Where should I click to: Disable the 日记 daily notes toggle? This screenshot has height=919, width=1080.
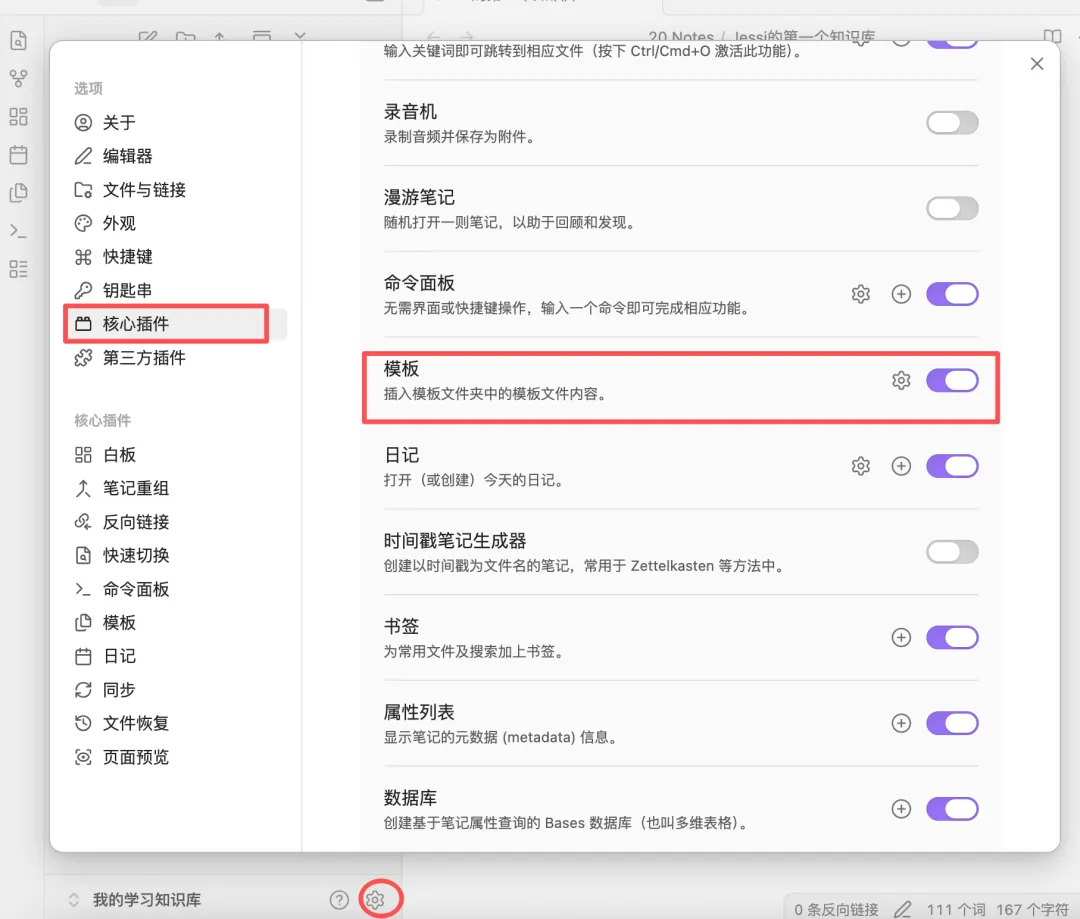pos(952,466)
